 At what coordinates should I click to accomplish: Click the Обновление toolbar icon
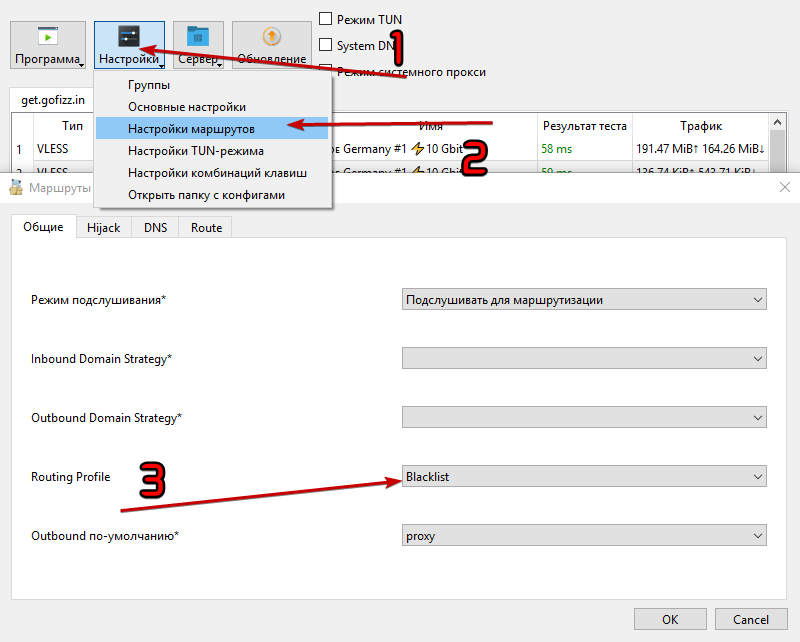[271, 37]
